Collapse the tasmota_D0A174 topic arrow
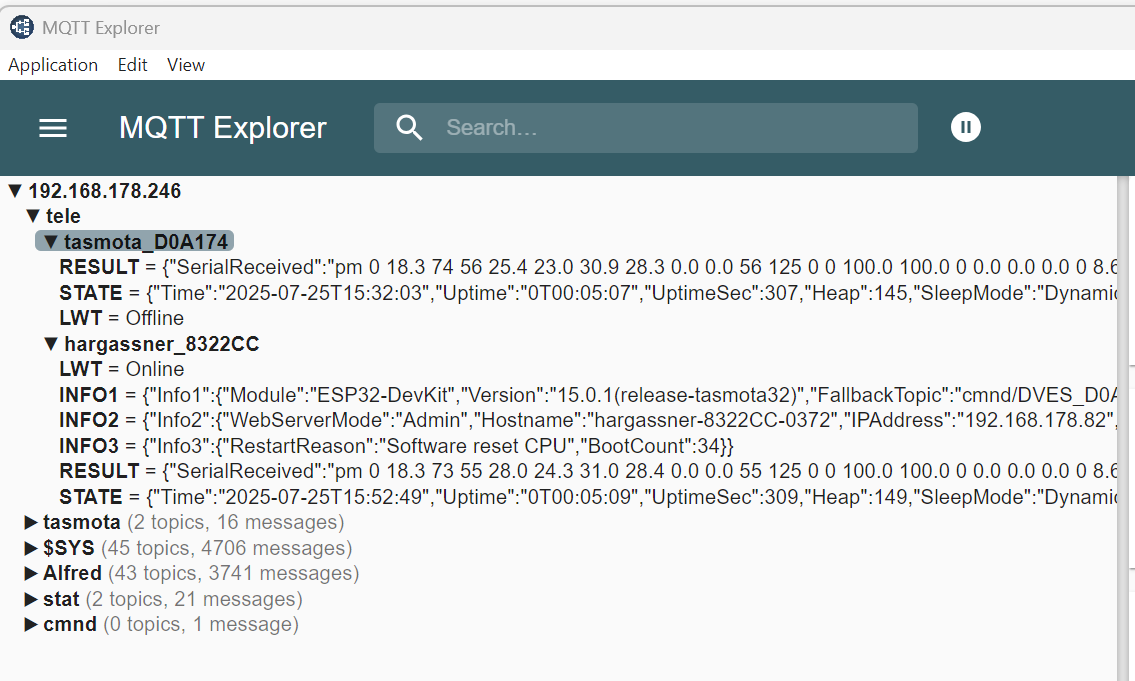Screen dimensions: 1135x681 51,242
